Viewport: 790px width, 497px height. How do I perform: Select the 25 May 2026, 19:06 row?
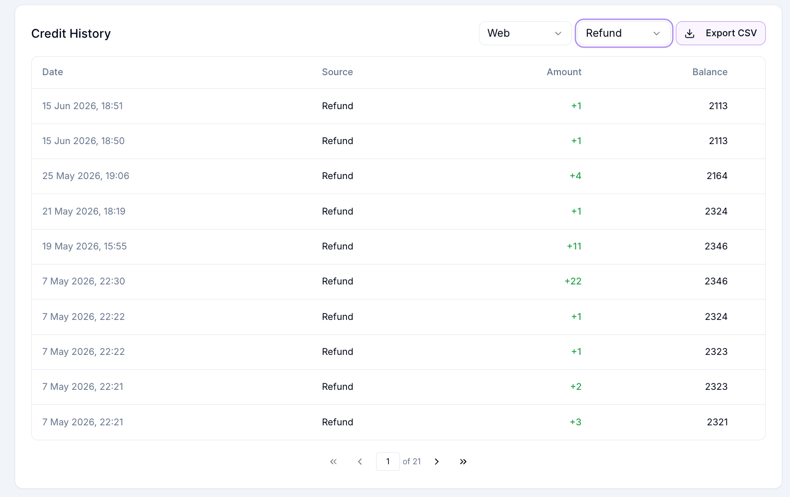(x=398, y=176)
